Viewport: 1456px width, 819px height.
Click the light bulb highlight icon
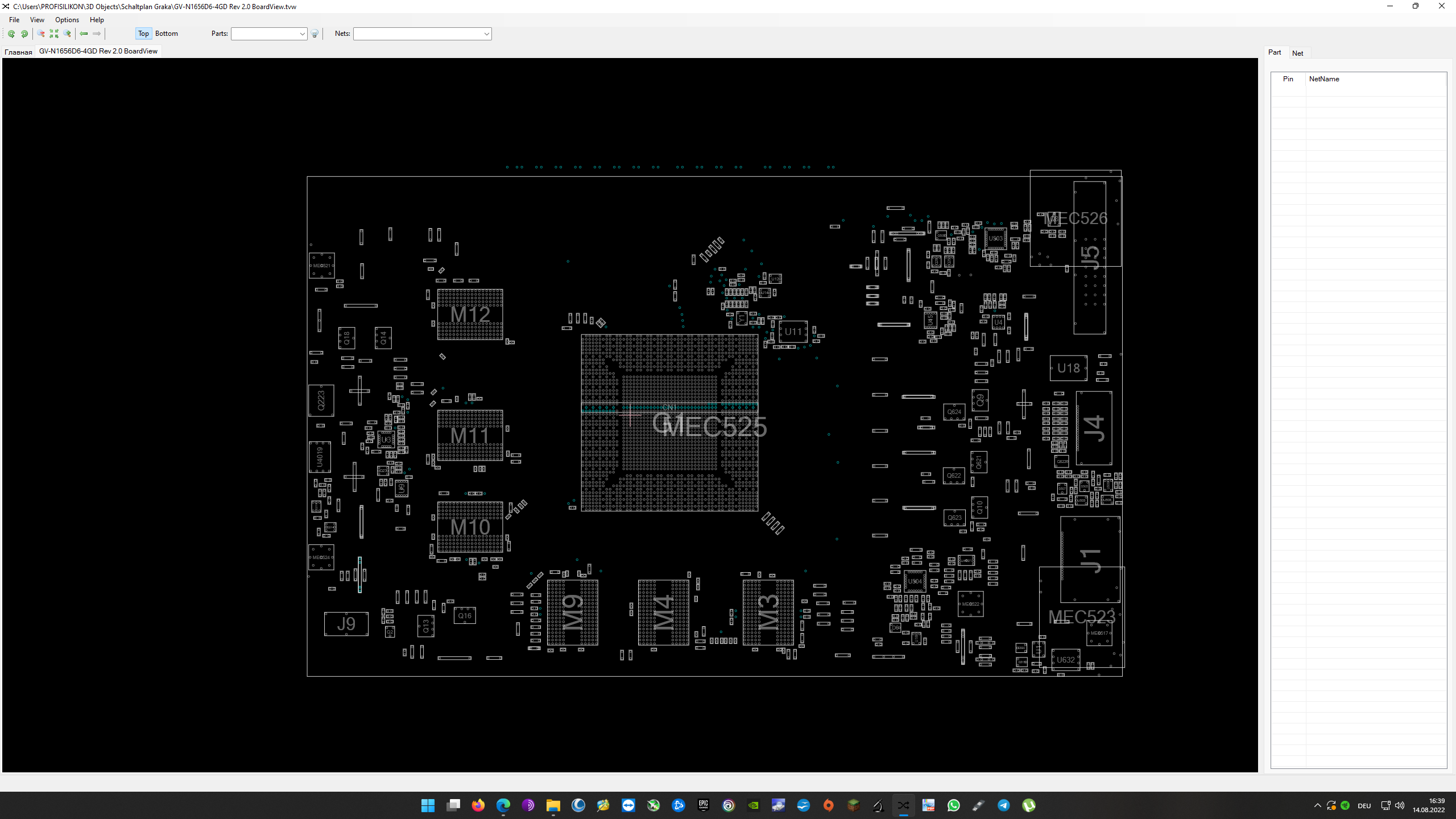tap(315, 34)
